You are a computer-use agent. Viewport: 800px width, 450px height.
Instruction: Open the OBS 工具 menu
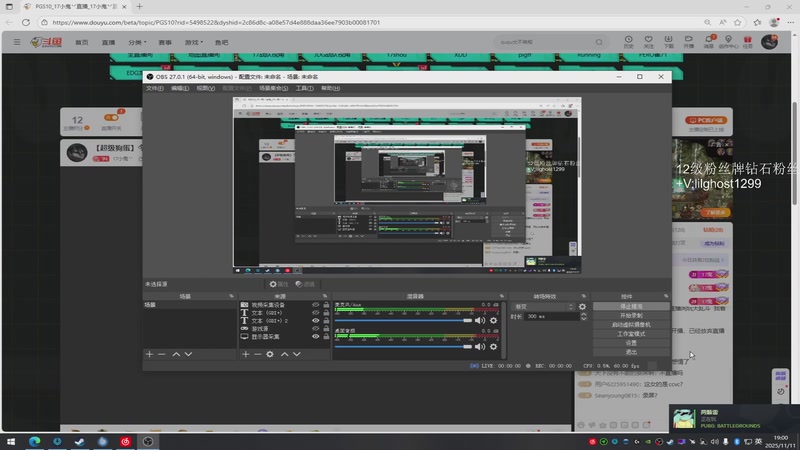pos(305,88)
